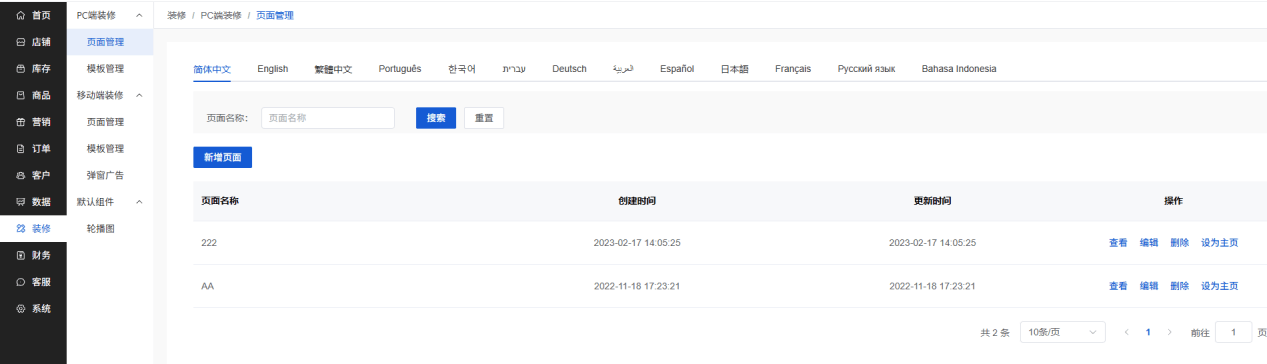1267x364 pixels.
Task: Focus the 前往 page number input
Action: 1234,332
